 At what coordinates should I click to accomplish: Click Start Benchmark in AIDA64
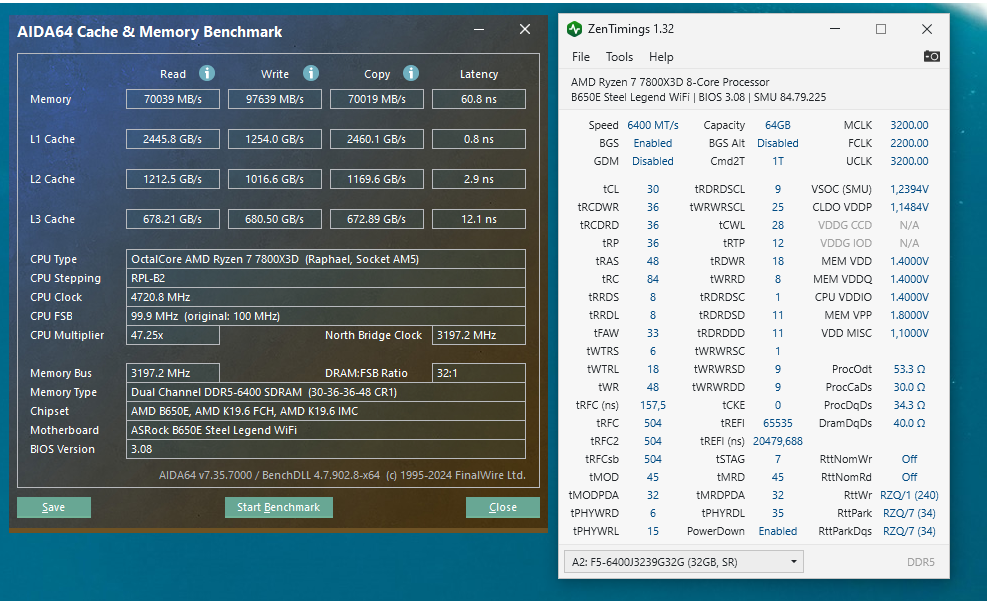279,508
